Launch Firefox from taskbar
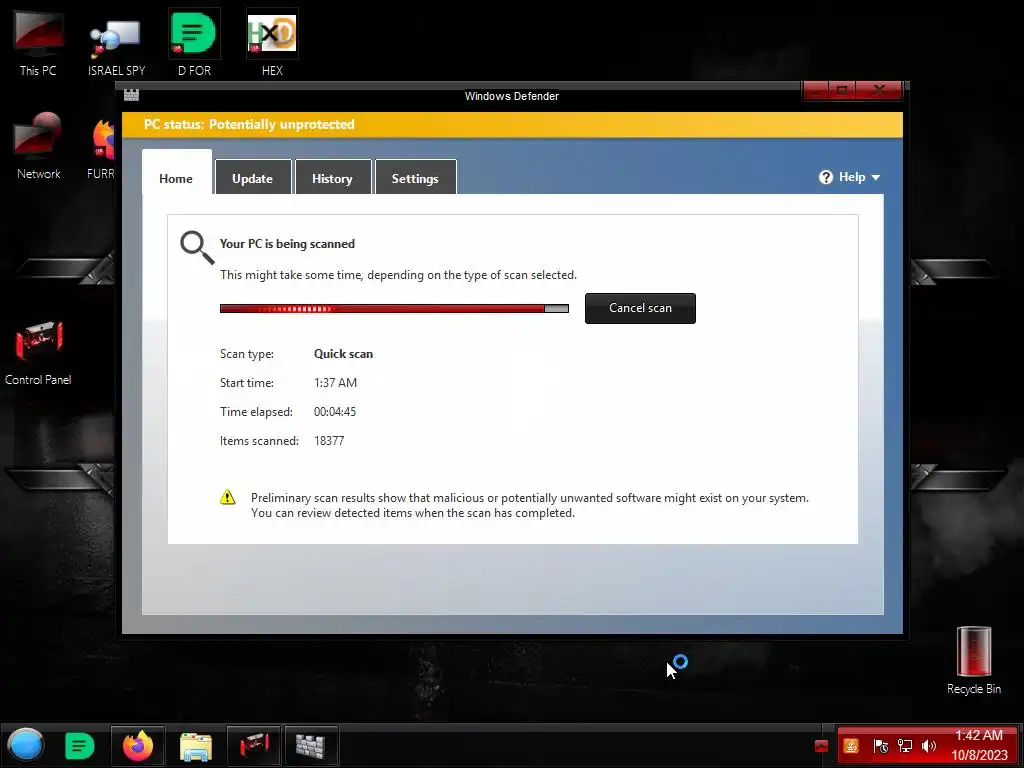This screenshot has height=768, width=1024. click(x=138, y=745)
